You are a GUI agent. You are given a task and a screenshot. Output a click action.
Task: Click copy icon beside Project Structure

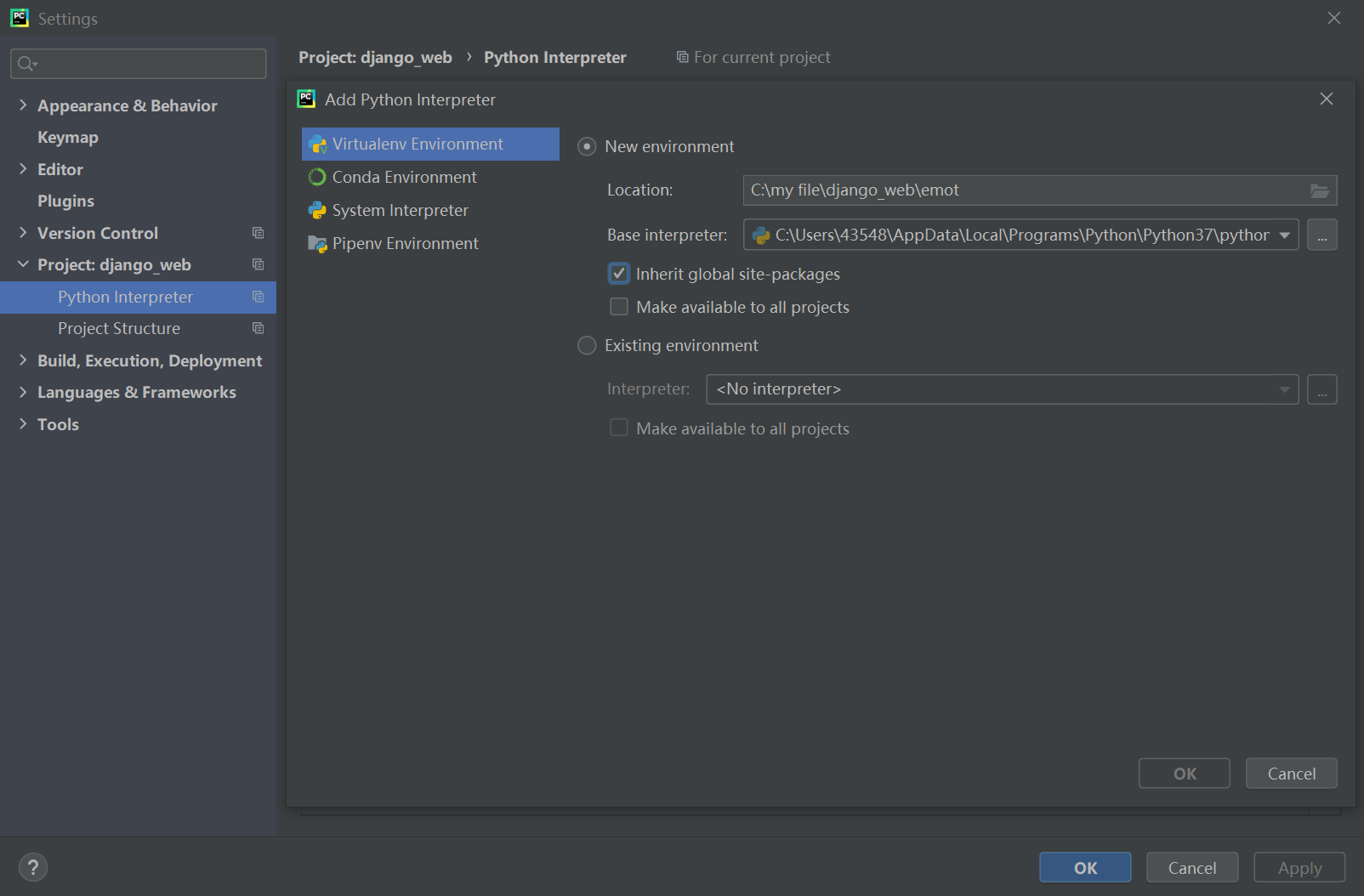pos(258,328)
